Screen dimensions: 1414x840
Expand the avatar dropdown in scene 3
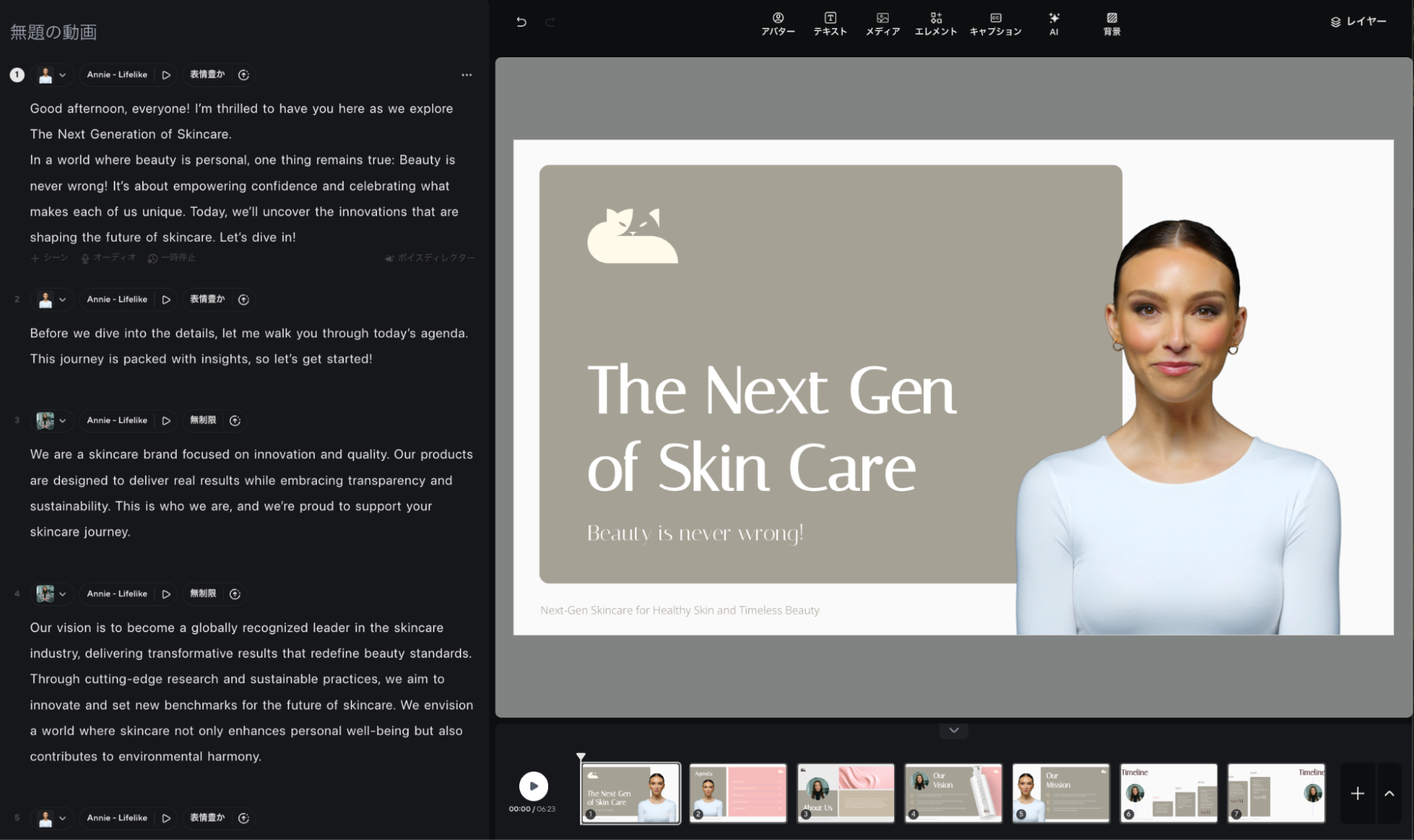[62, 421]
